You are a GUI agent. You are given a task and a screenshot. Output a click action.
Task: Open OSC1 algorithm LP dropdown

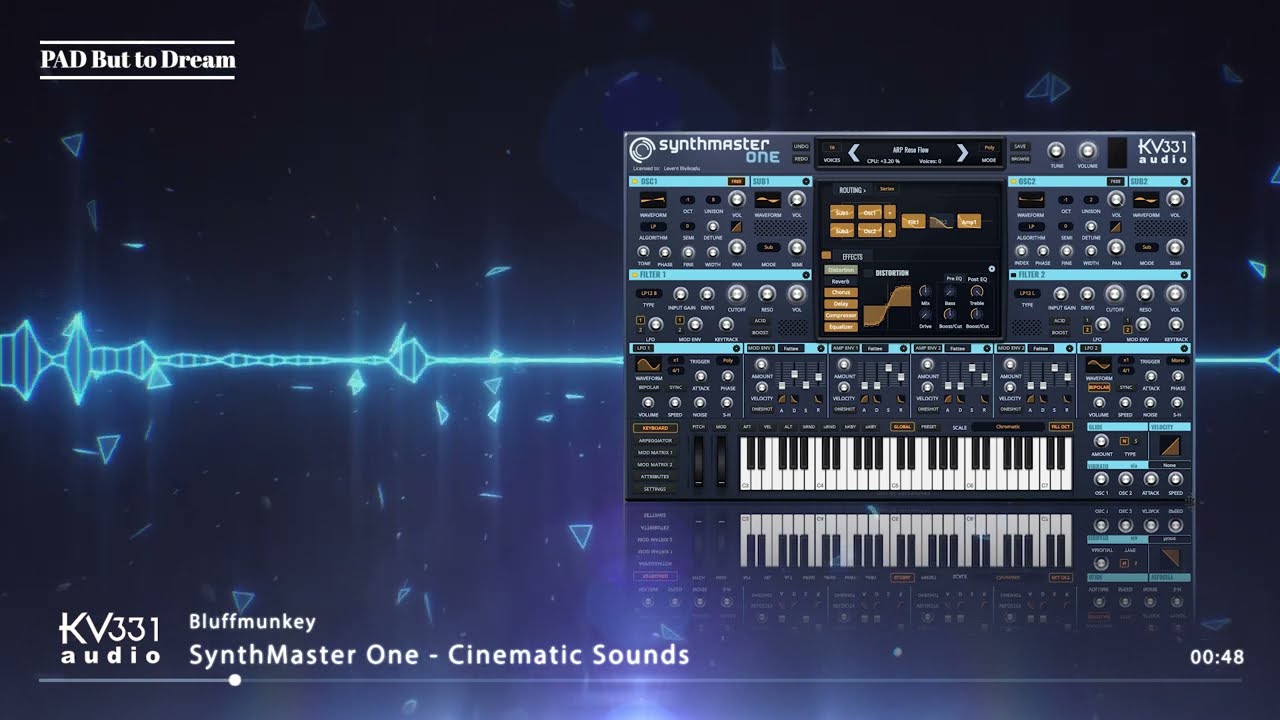pos(653,227)
